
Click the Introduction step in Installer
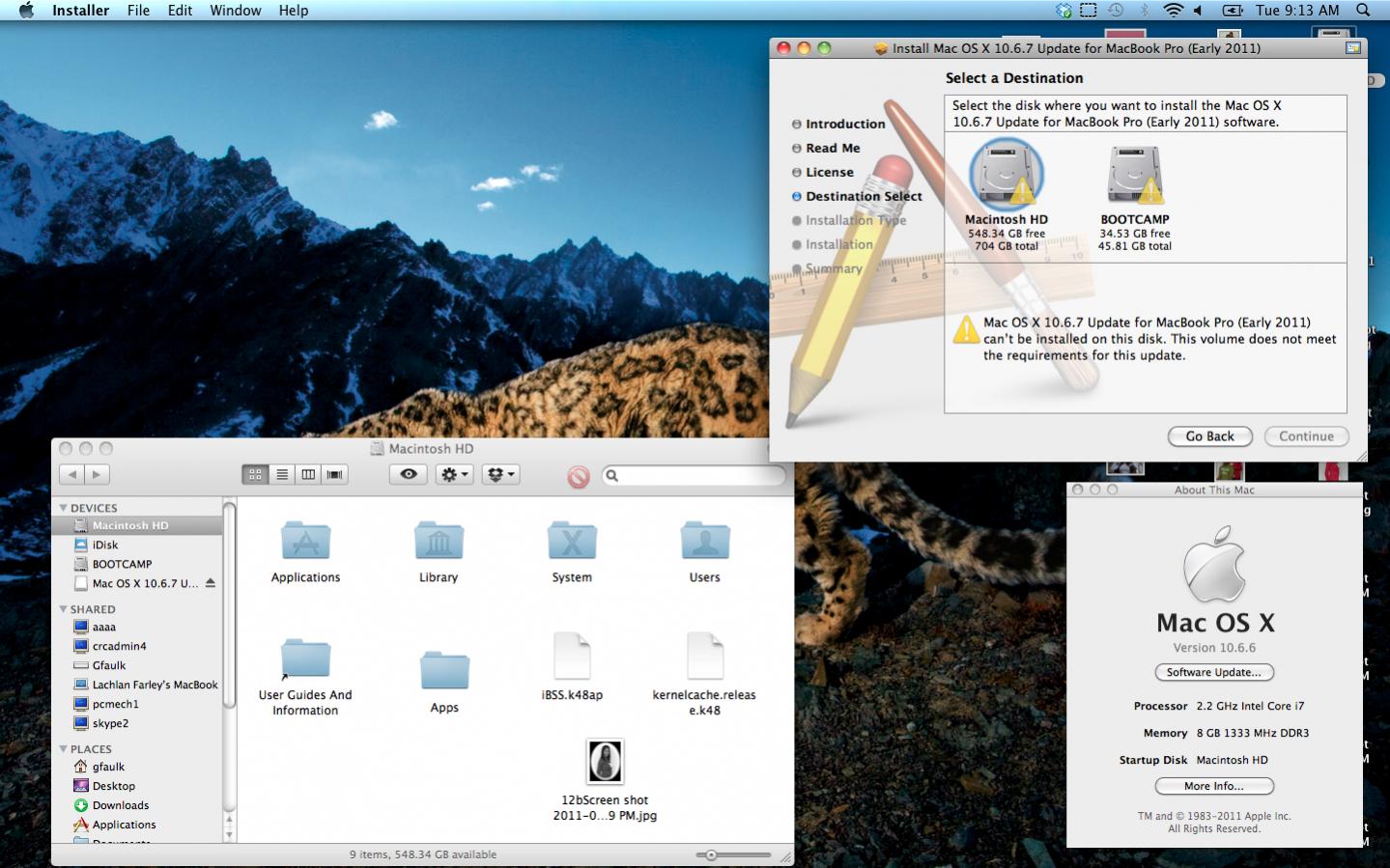pos(837,124)
